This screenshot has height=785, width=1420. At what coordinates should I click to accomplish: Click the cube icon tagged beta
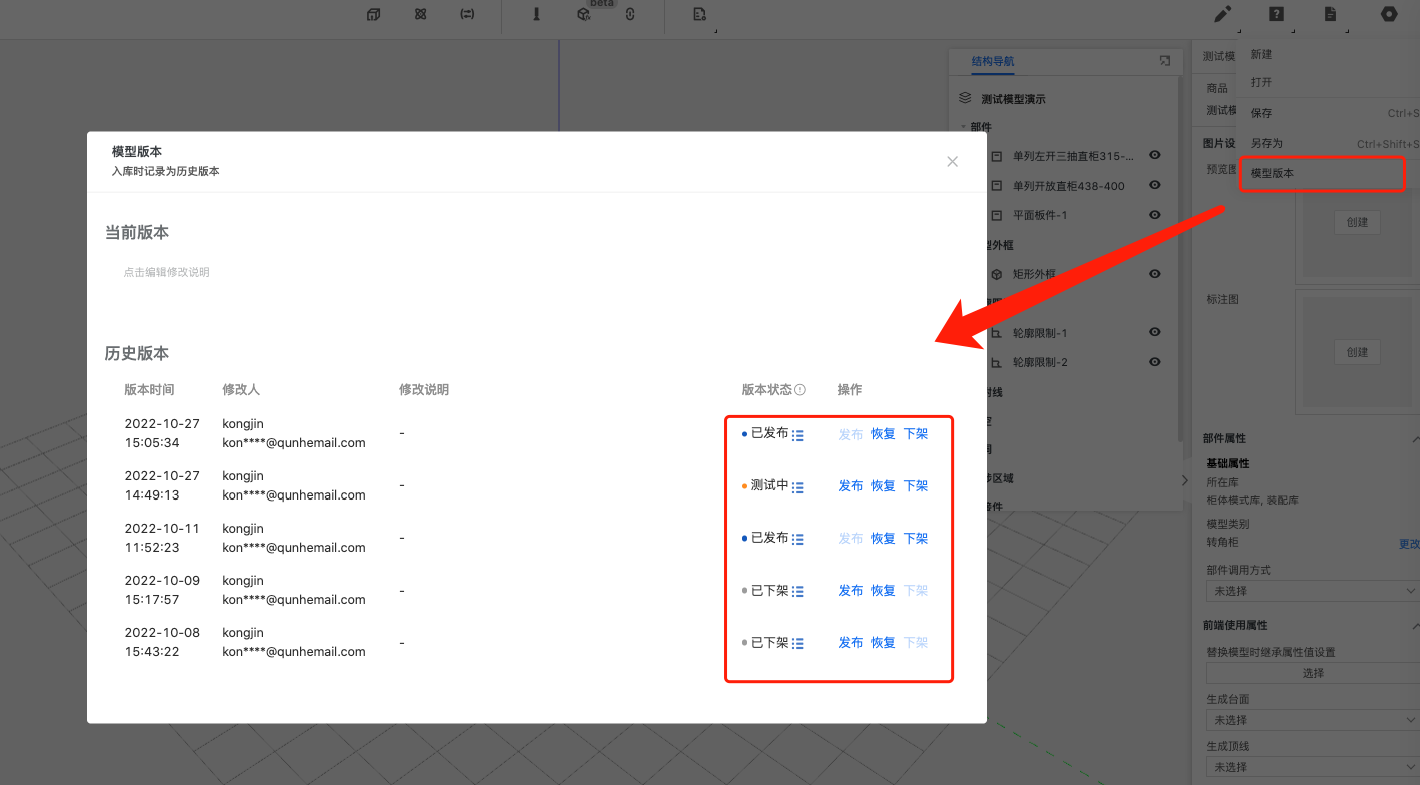[x=583, y=14]
